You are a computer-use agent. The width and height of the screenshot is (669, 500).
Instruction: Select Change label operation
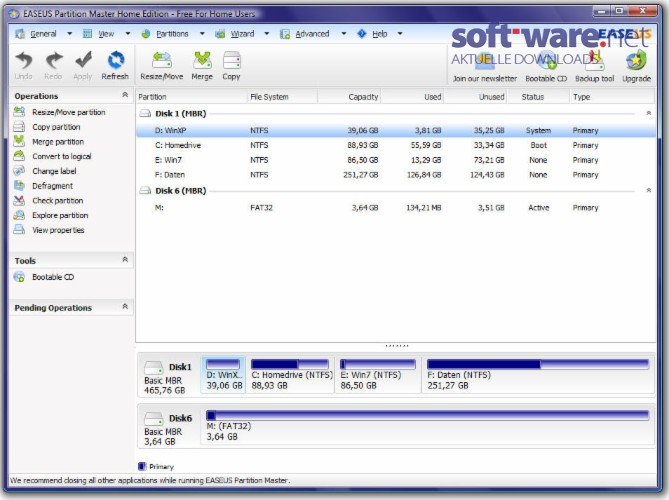[45, 171]
